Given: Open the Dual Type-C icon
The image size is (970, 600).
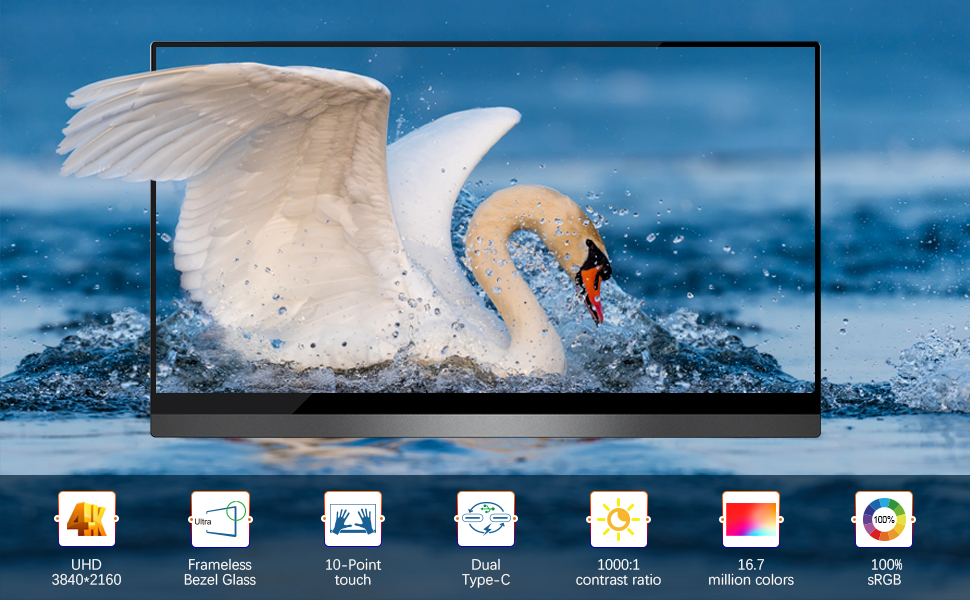Looking at the screenshot, I should coord(486,519).
